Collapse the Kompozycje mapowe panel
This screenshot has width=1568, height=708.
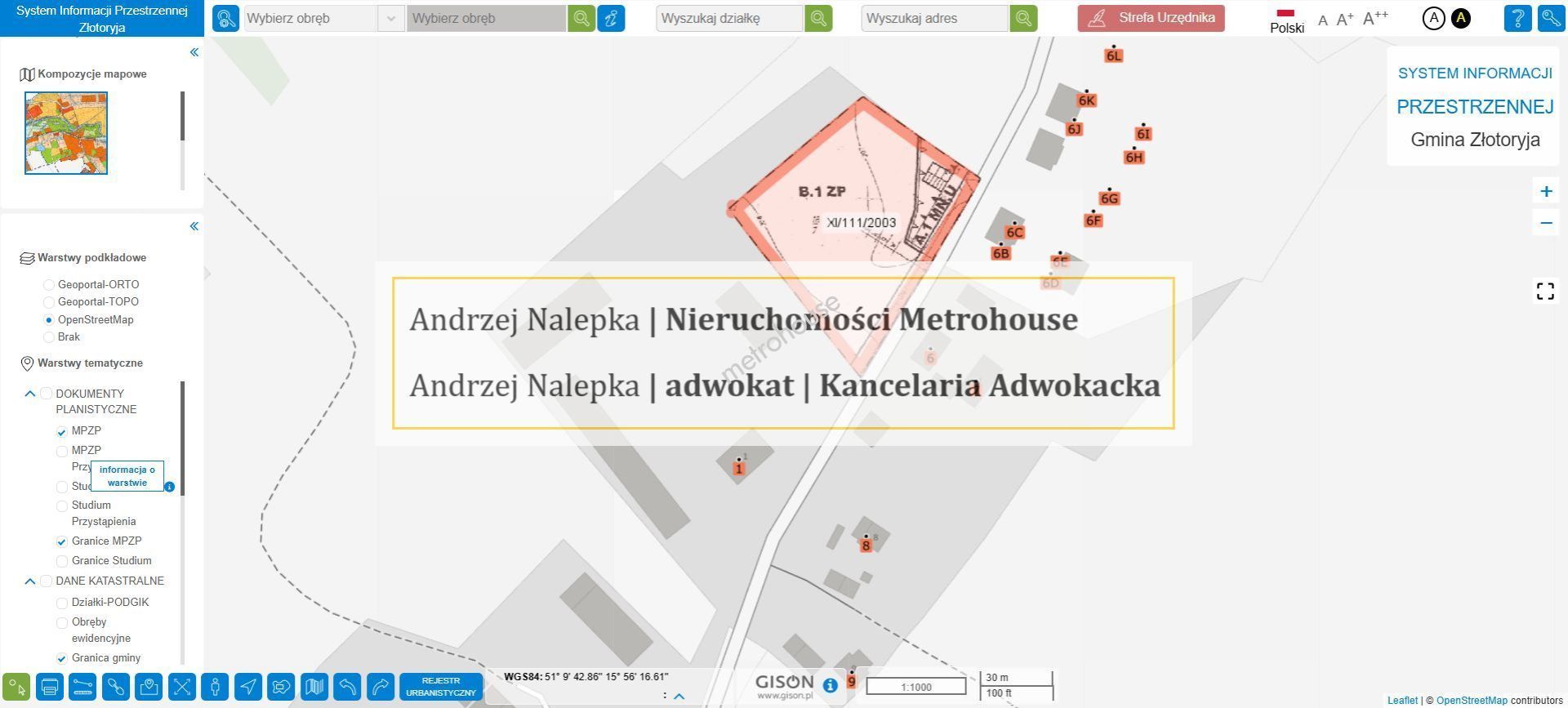tap(194, 52)
